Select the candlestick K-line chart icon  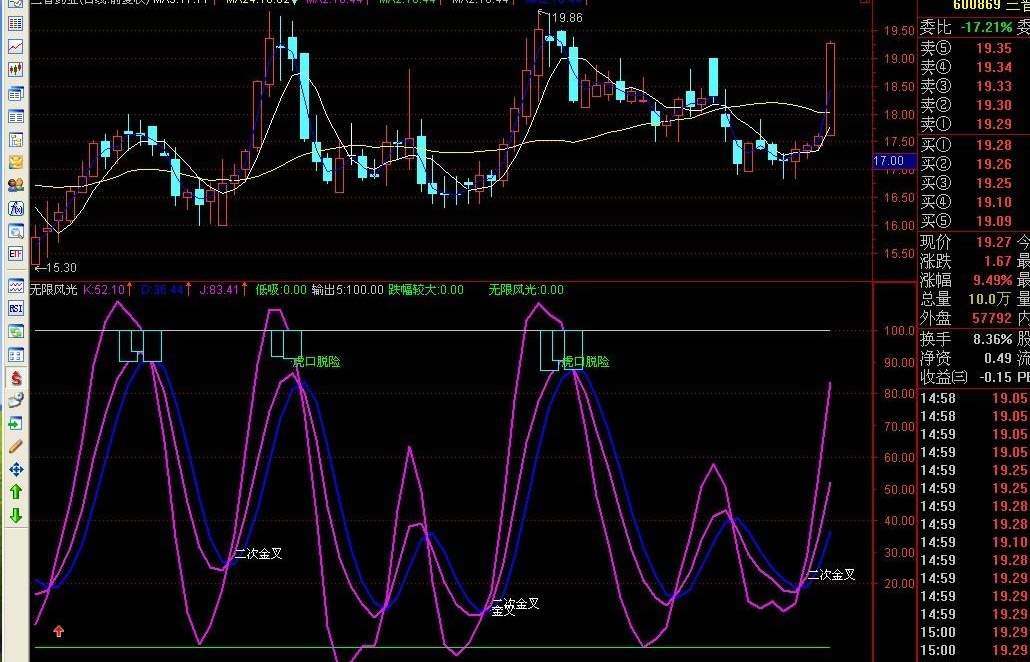coord(15,70)
